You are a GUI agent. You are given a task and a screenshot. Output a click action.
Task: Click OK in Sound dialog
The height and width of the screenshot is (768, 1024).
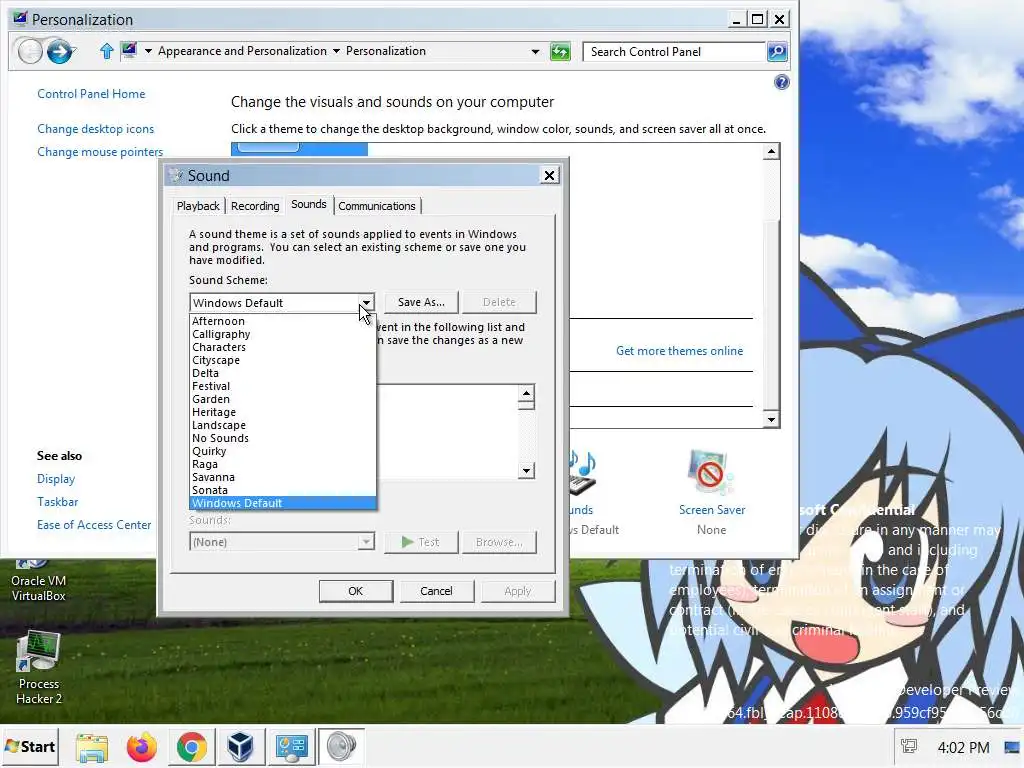tap(355, 591)
